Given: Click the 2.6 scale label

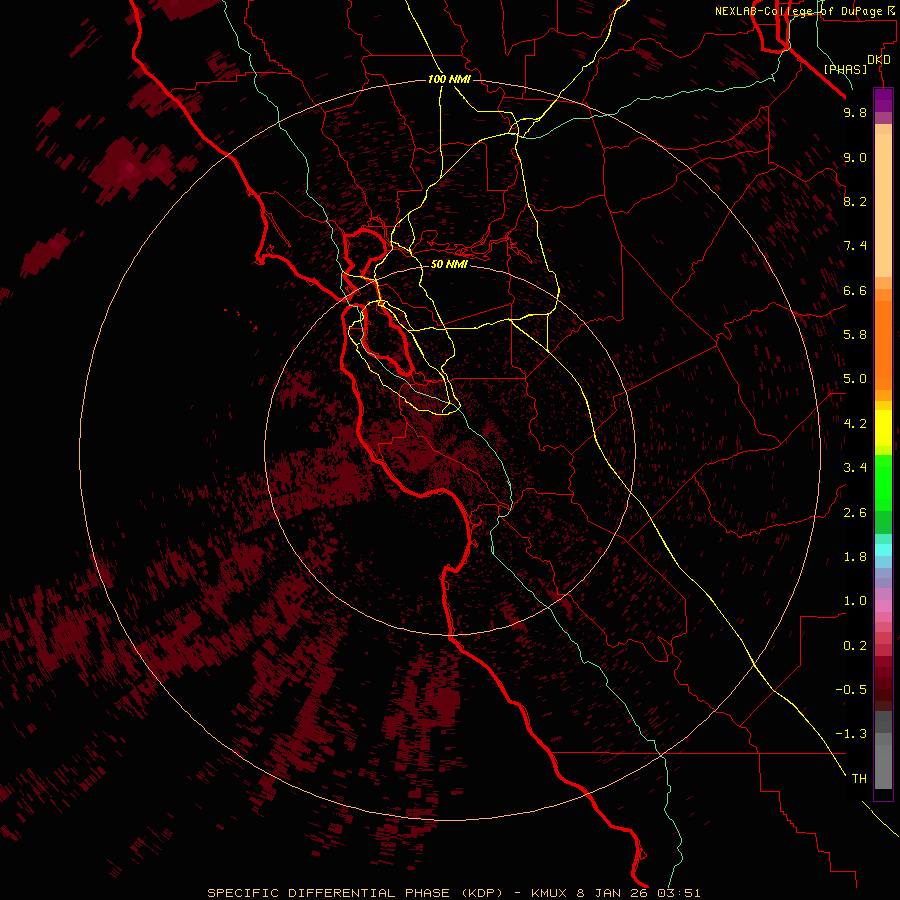Looking at the screenshot, I should pyautogui.click(x=855, y=513).
